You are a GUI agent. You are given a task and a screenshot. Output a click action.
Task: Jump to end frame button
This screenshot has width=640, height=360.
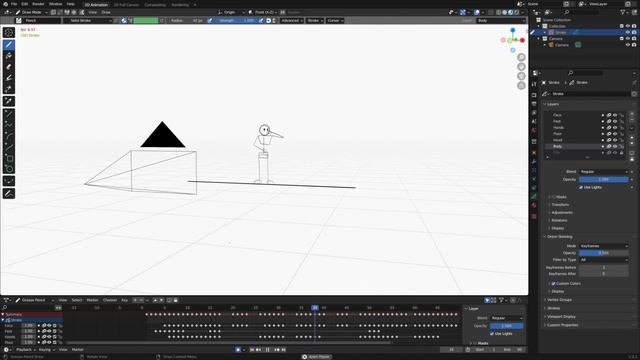tap(283, 350)
